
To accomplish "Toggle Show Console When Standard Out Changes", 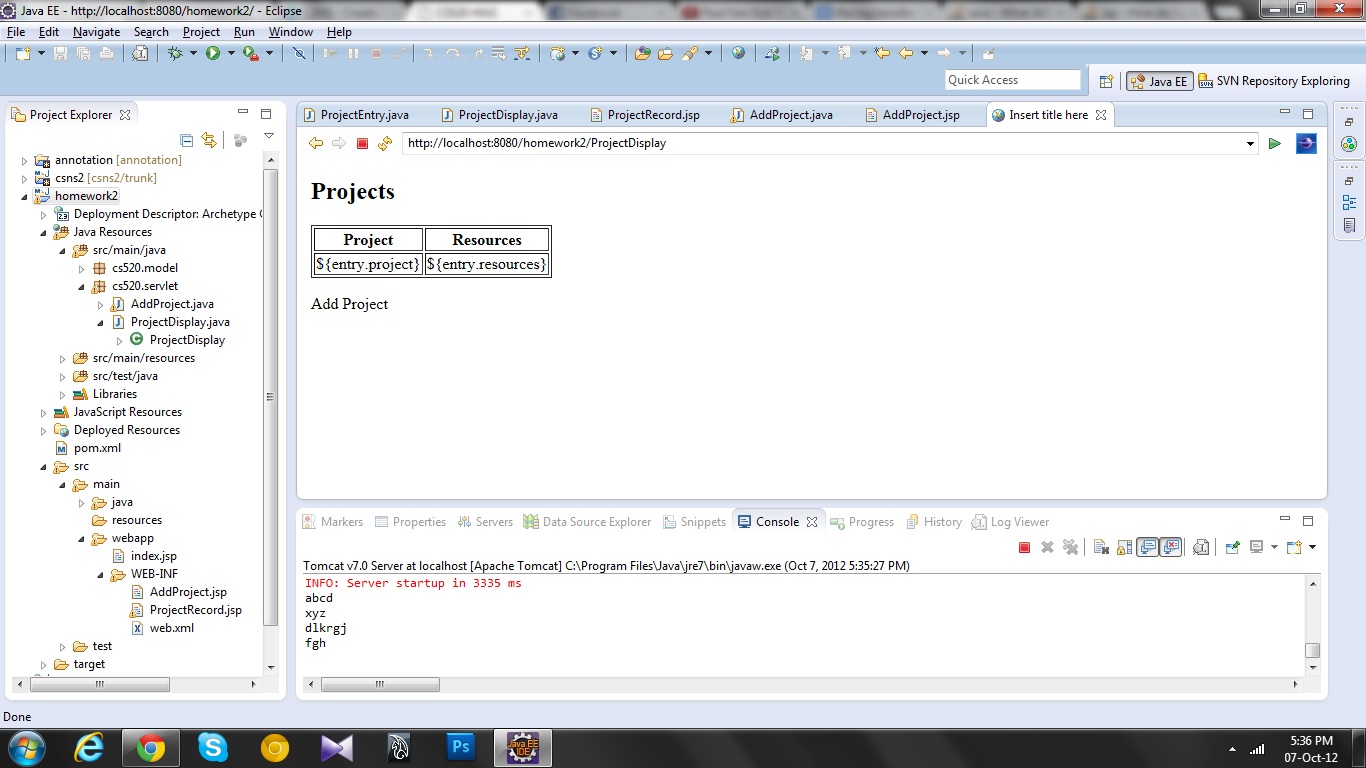I will point(1148,547).
